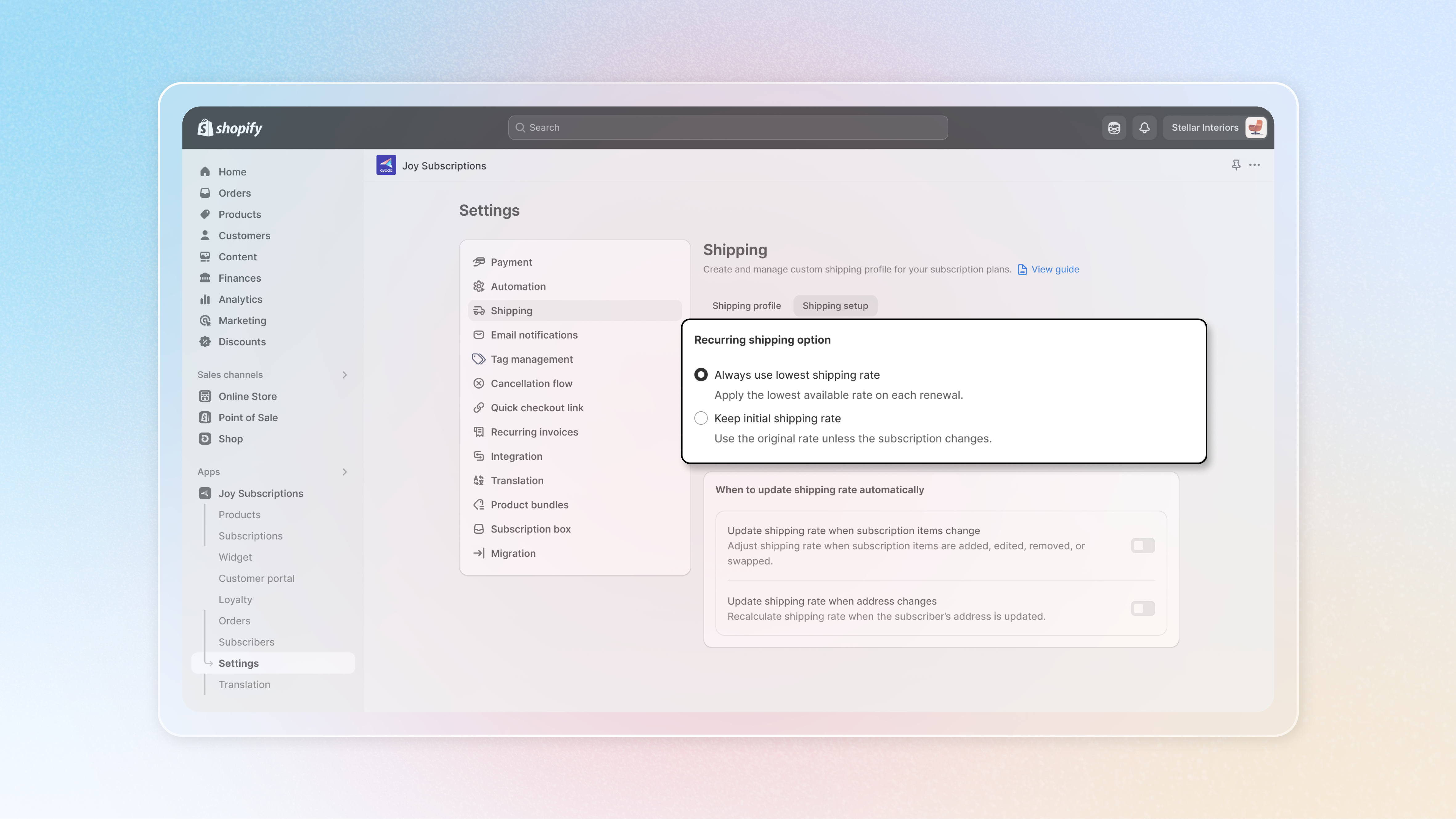Go to Discounts in the sidebar
The width and height of the screenshot is (1456, 819).
click(242, 342)
